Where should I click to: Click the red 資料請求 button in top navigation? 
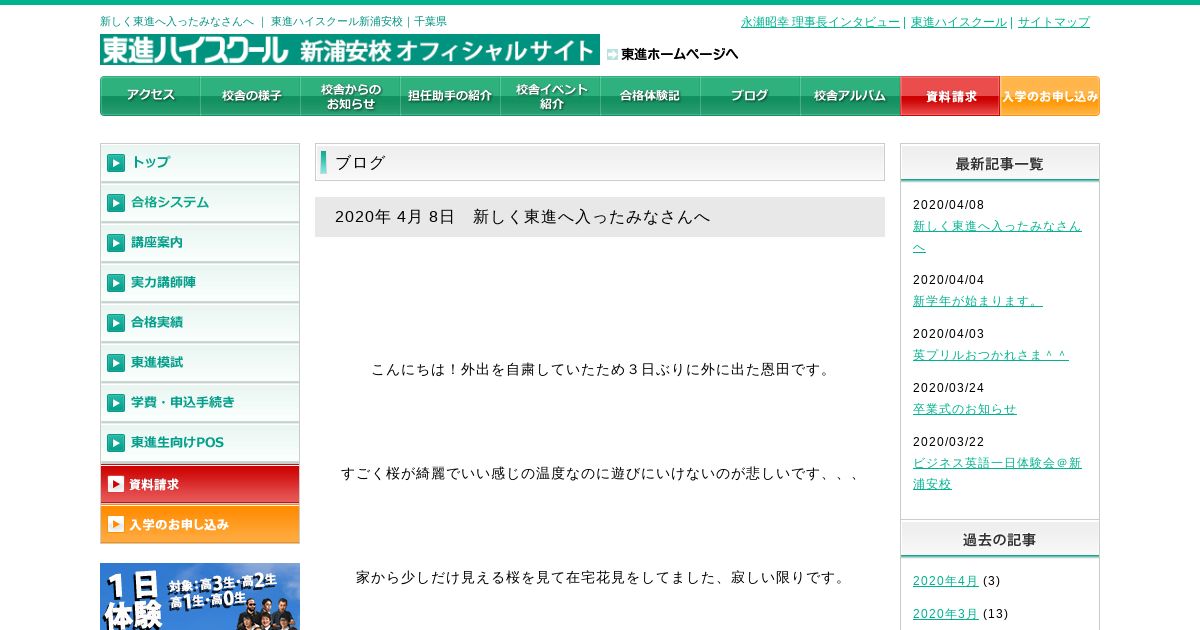coord(950,96)
